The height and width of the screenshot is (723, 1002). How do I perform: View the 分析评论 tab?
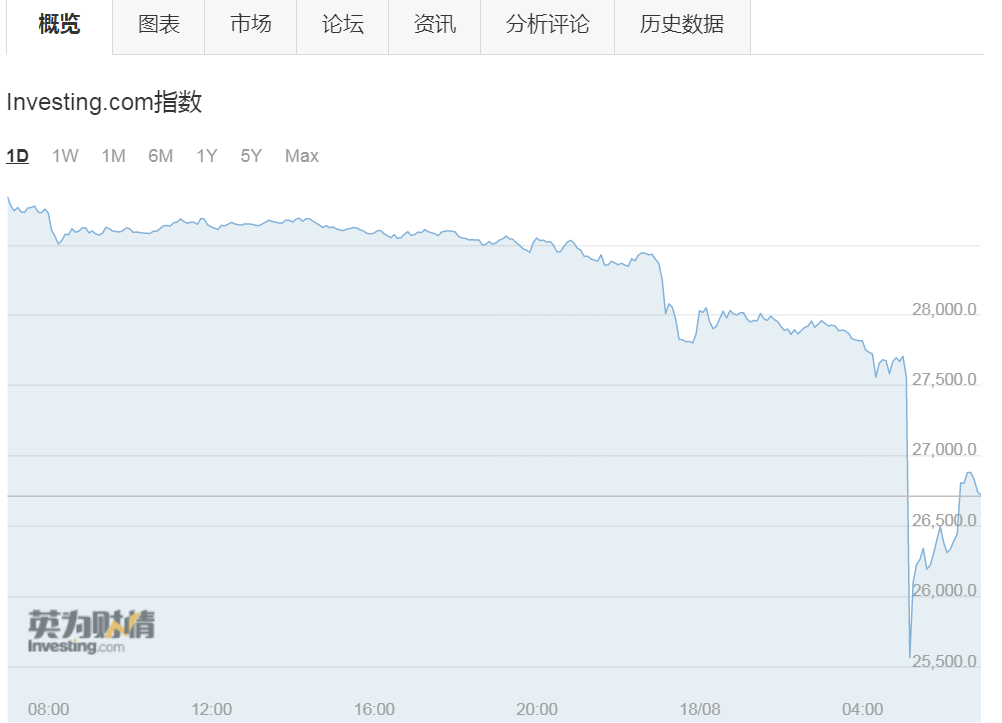point(548,25)
